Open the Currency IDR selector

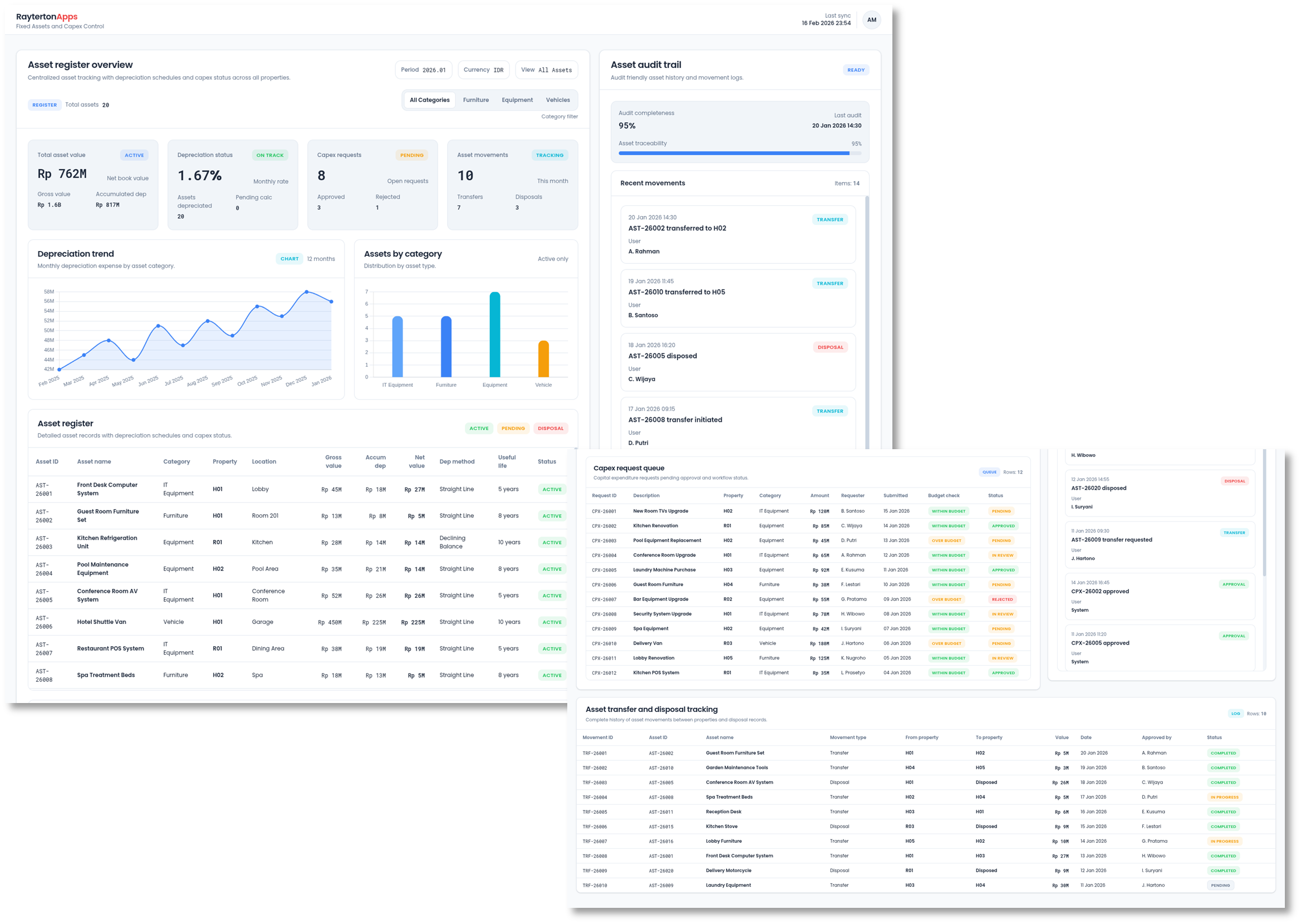[483, 70]
